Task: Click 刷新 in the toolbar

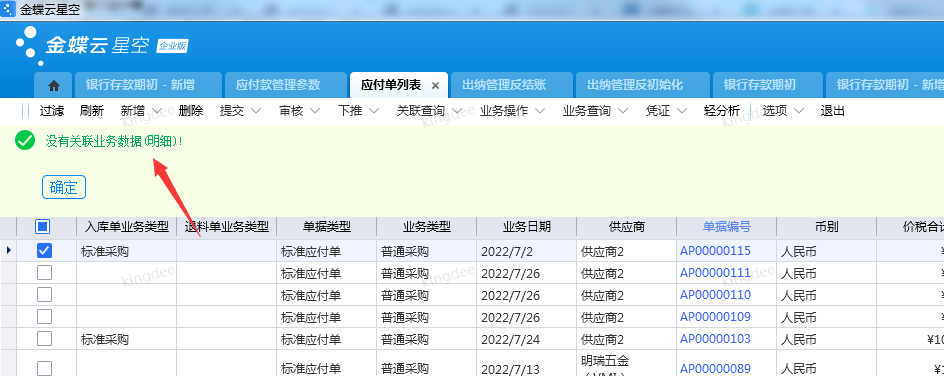Action: point(92,111)
